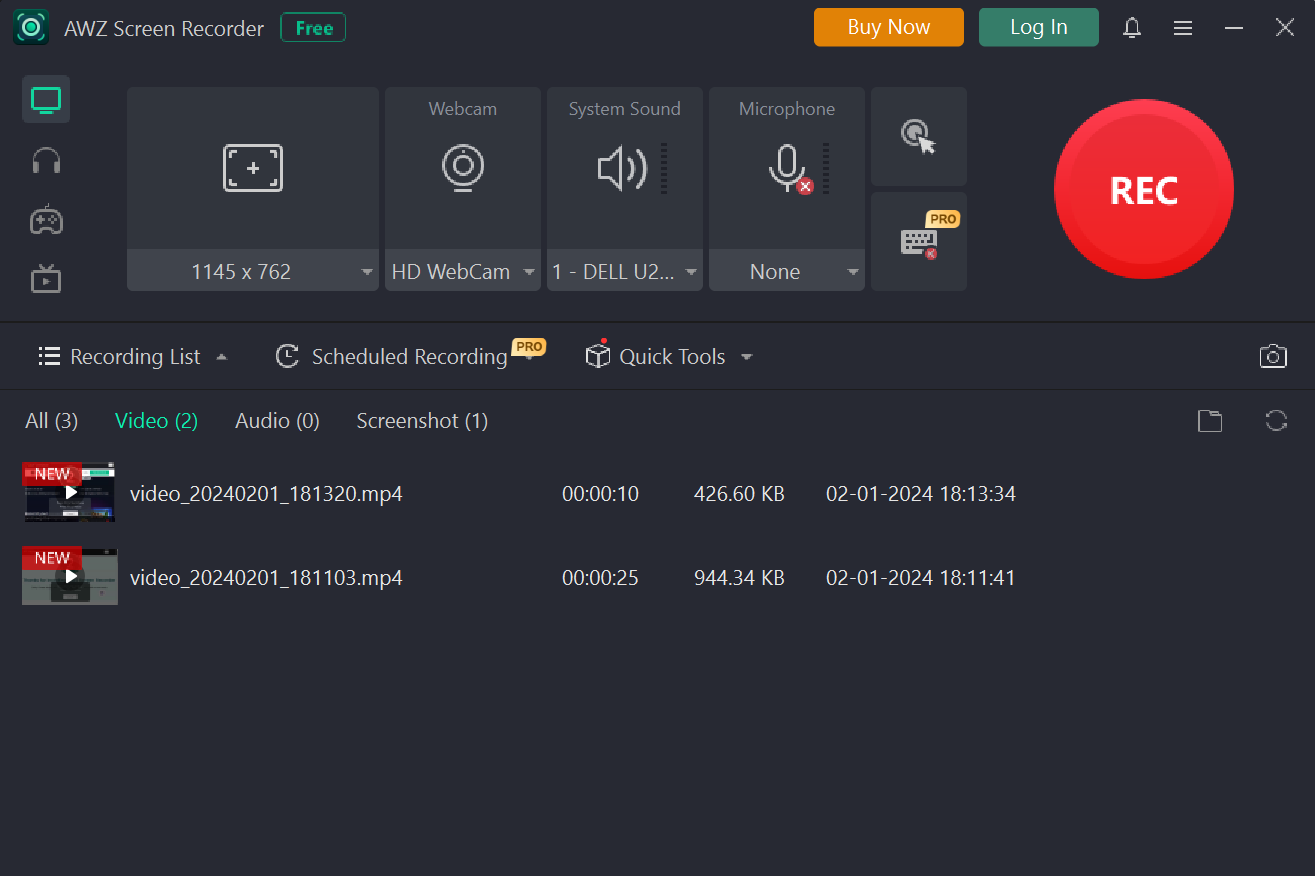Toggle the Microphone input on
Screen dimensions: 1315x876
tap(786, 167)
